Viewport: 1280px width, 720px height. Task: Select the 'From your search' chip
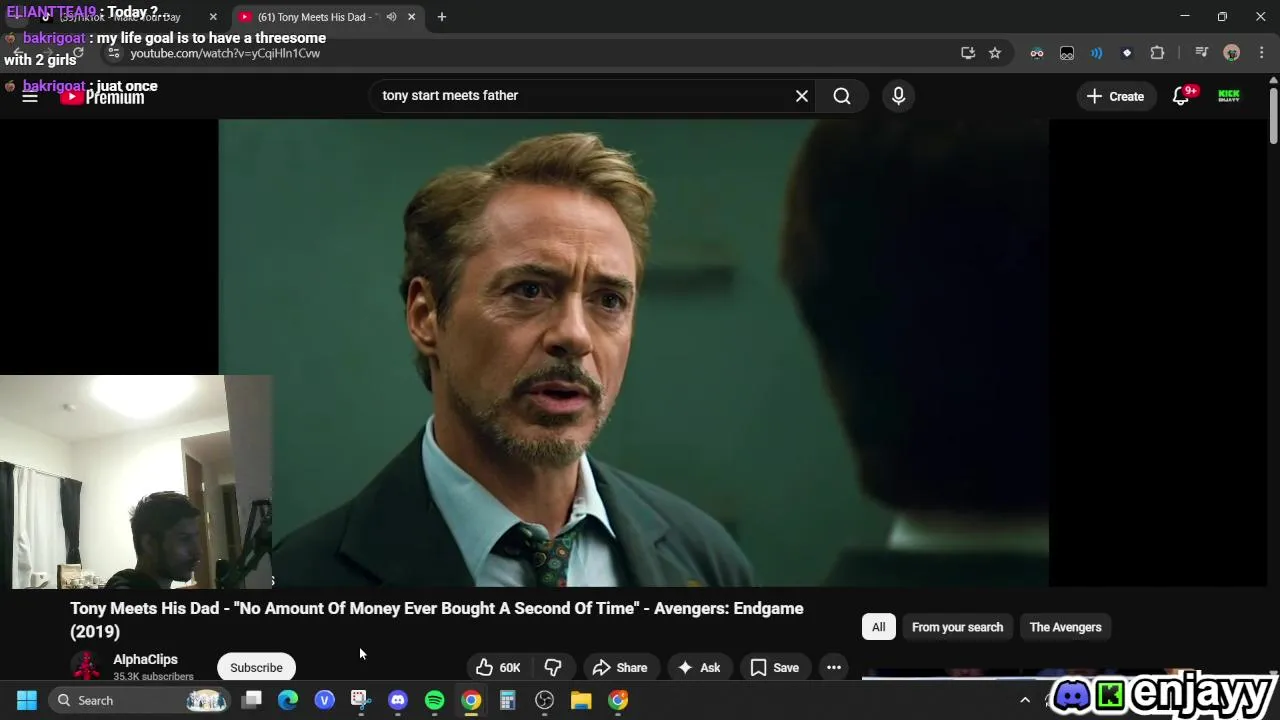(x=957, y=627)
